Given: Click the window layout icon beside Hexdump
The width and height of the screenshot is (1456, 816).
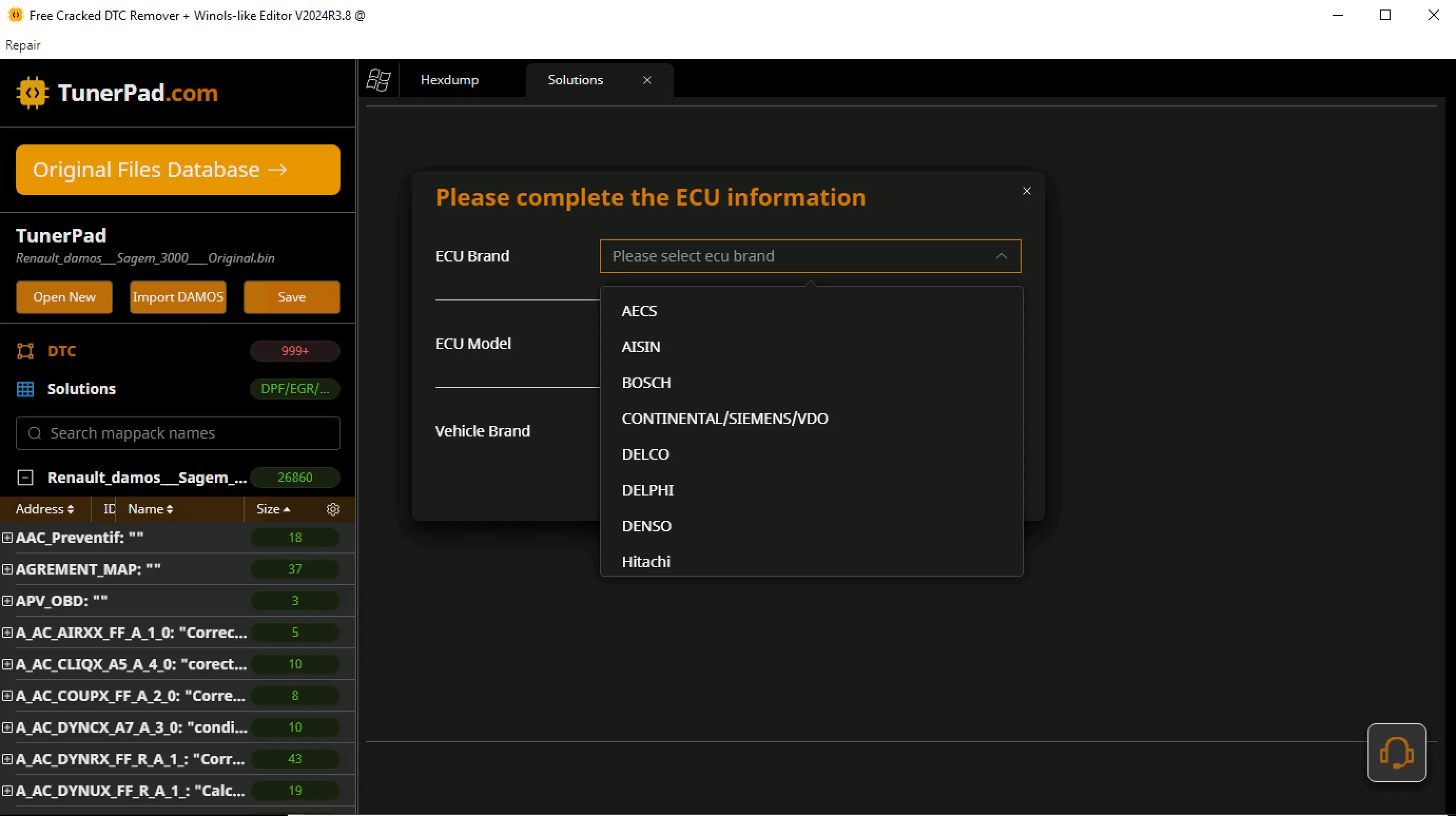Looking at the screenshot, I should click(x=378, y=80).
